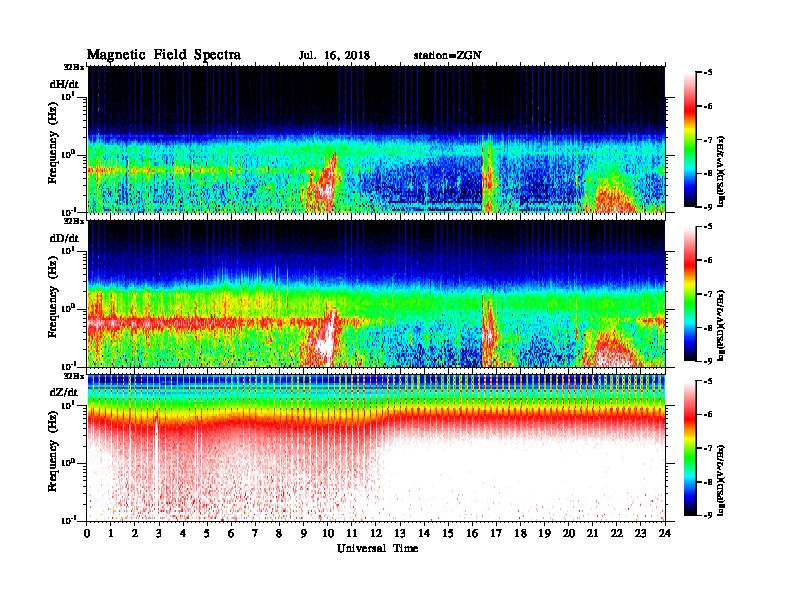Image resolution: width=792 pixels, height=612 pixels.
Task: Click the log(PSD) label beside dZ/dt color scale
Action: click(x=721, y=480)
